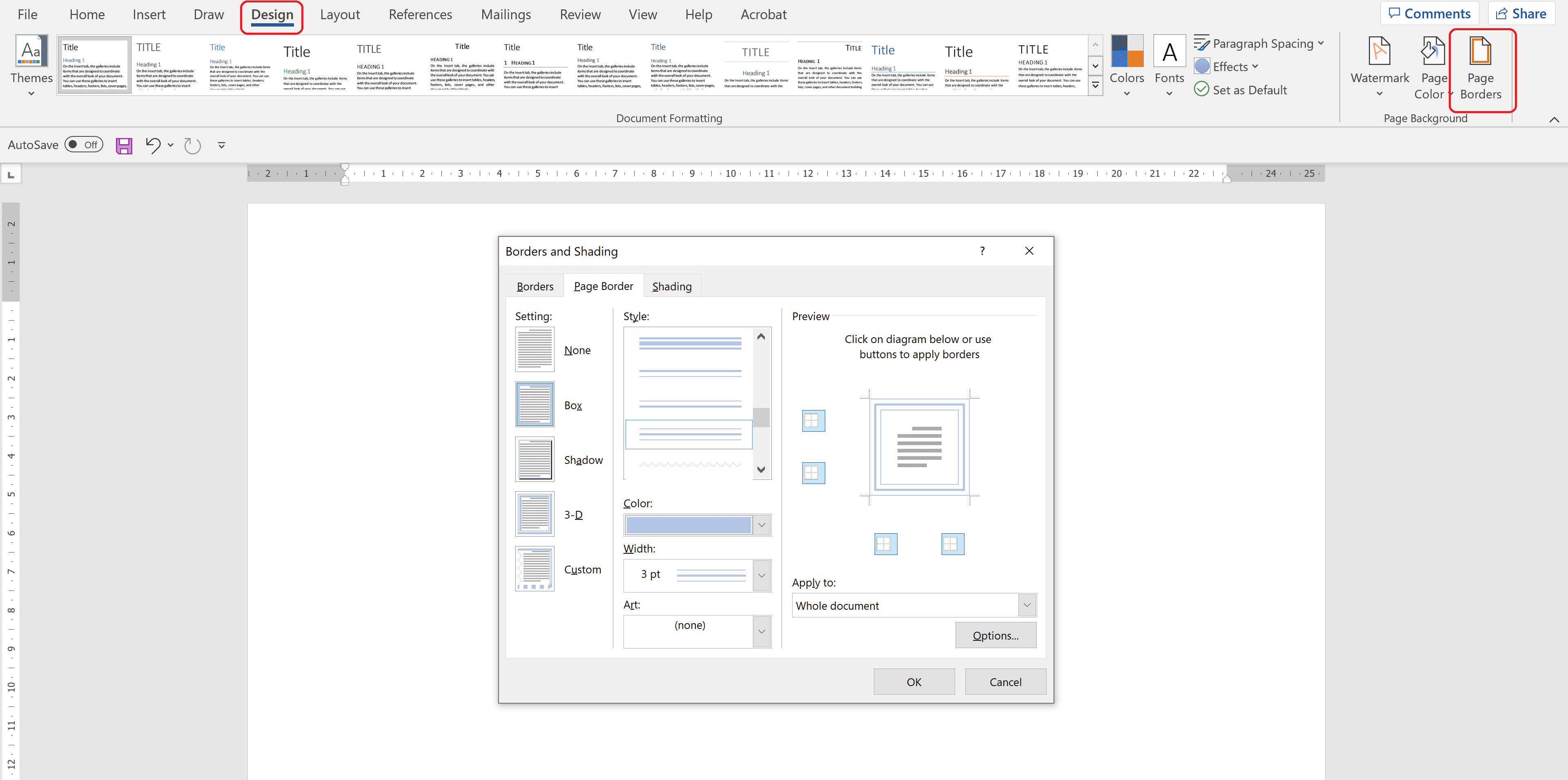This screenshot has width=1568, height=780.
Task: Click the Watermark icon
Action: click(x=1379, y=52)
